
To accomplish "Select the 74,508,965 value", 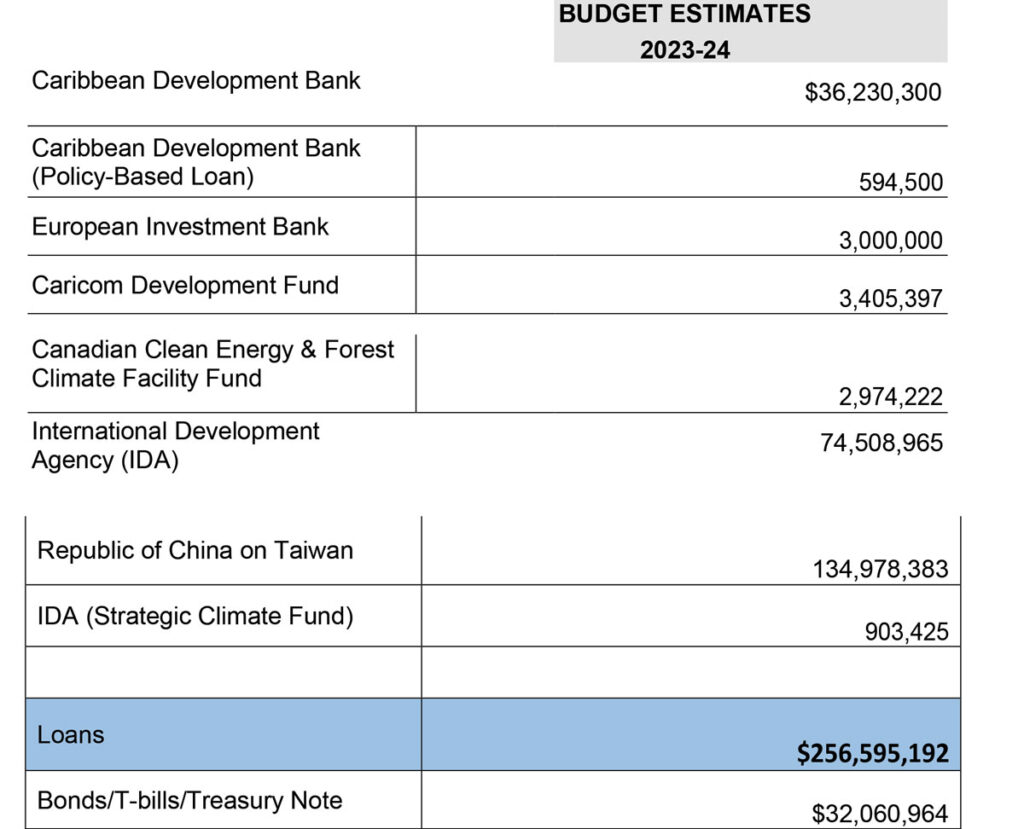I will (881, 443).
